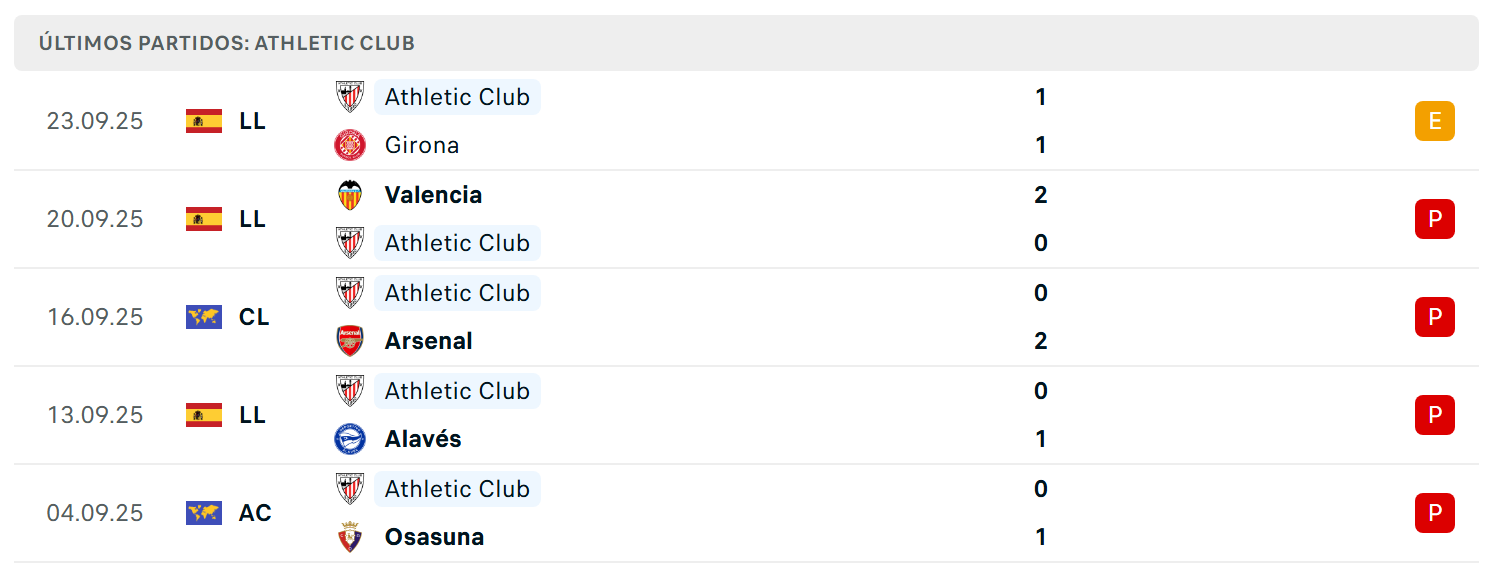Image resolution: width=1496 pixels, height=581 pixels.
Task: Click the LL league label for 20.09.25
Action: 253,219
